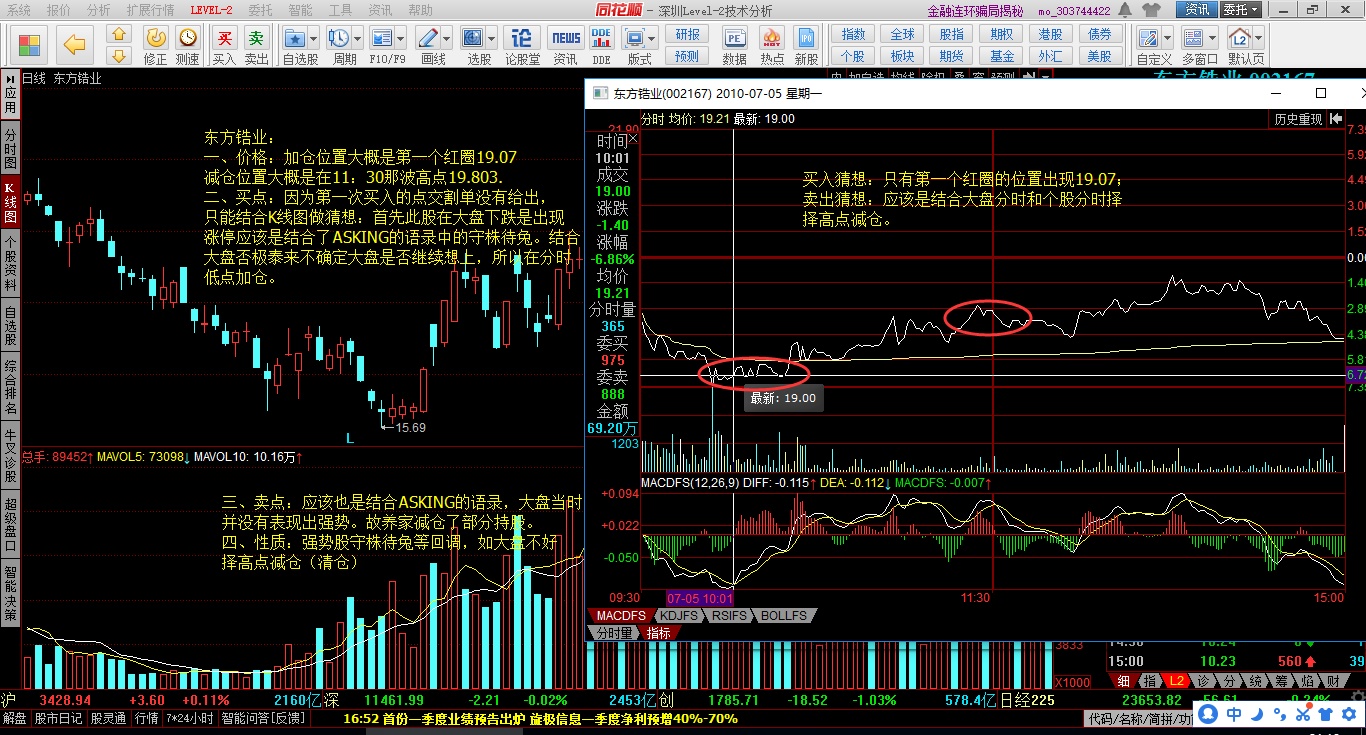
Task: Click the 全球 market button
Action: click(x=902, y=34)
